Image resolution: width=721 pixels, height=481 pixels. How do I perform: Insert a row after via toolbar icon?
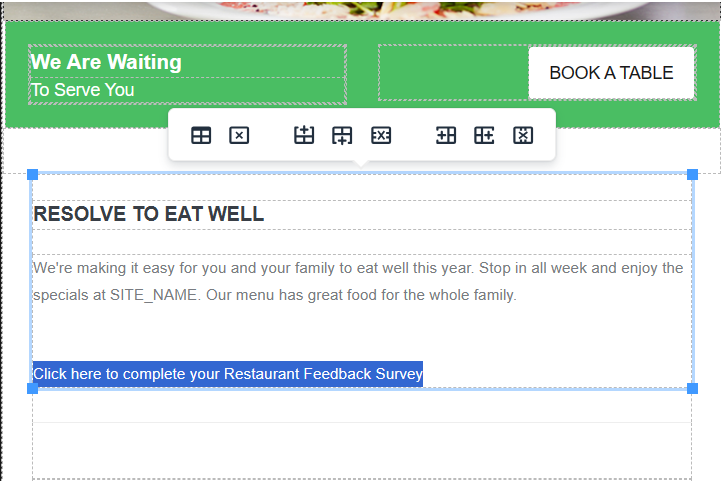[342, 136]
